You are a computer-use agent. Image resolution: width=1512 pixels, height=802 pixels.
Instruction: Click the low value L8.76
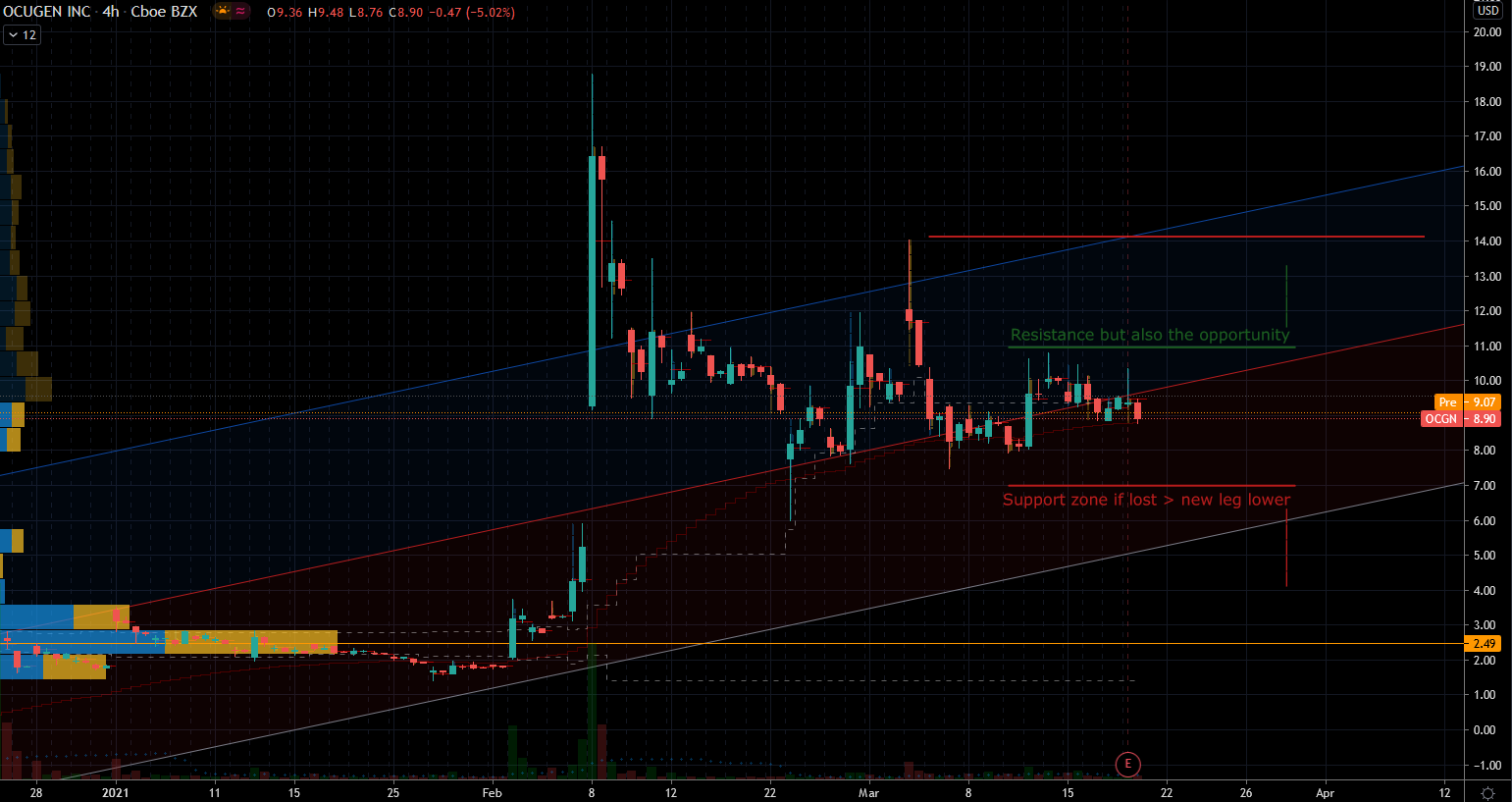368,13
